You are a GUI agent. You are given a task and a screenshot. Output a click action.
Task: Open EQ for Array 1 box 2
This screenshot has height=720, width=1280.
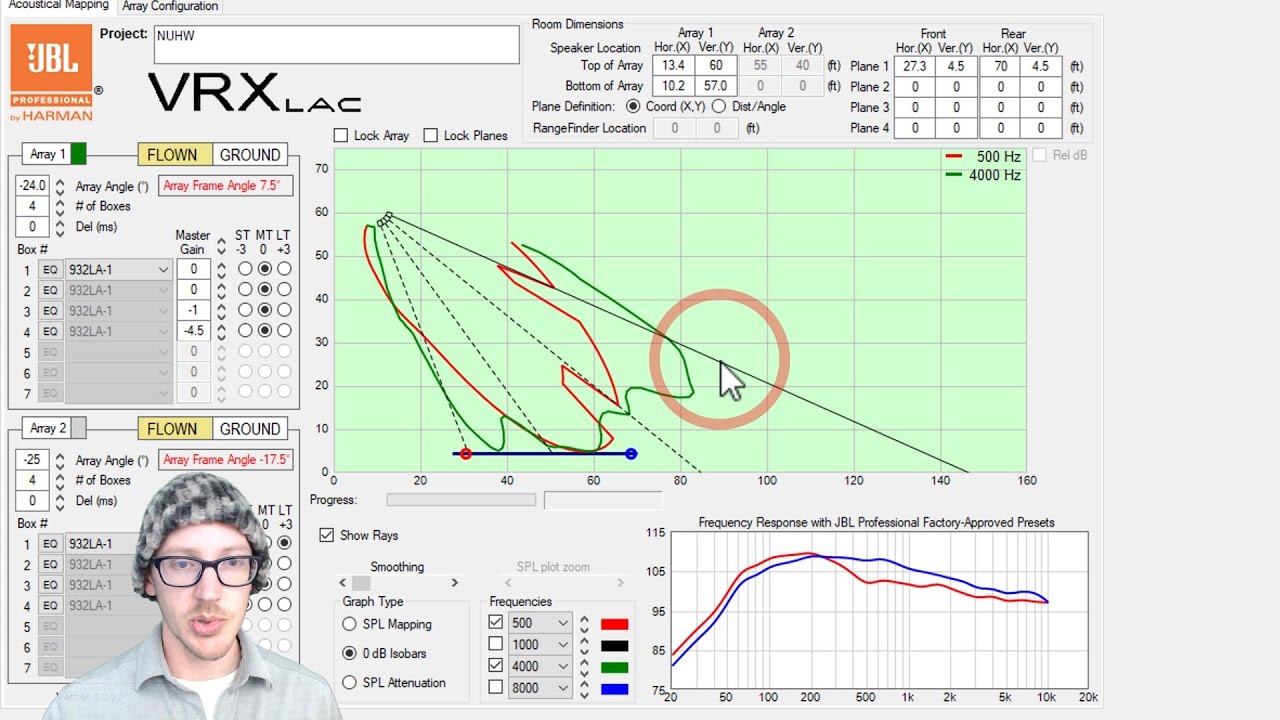coord(50,290)
